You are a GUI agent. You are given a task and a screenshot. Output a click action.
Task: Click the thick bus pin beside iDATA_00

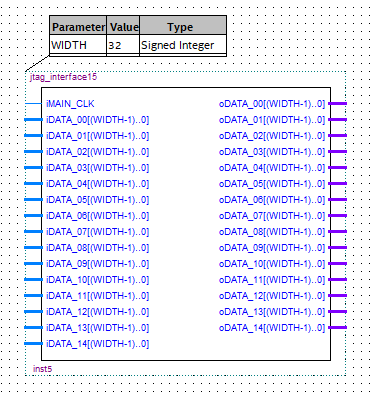33,120
